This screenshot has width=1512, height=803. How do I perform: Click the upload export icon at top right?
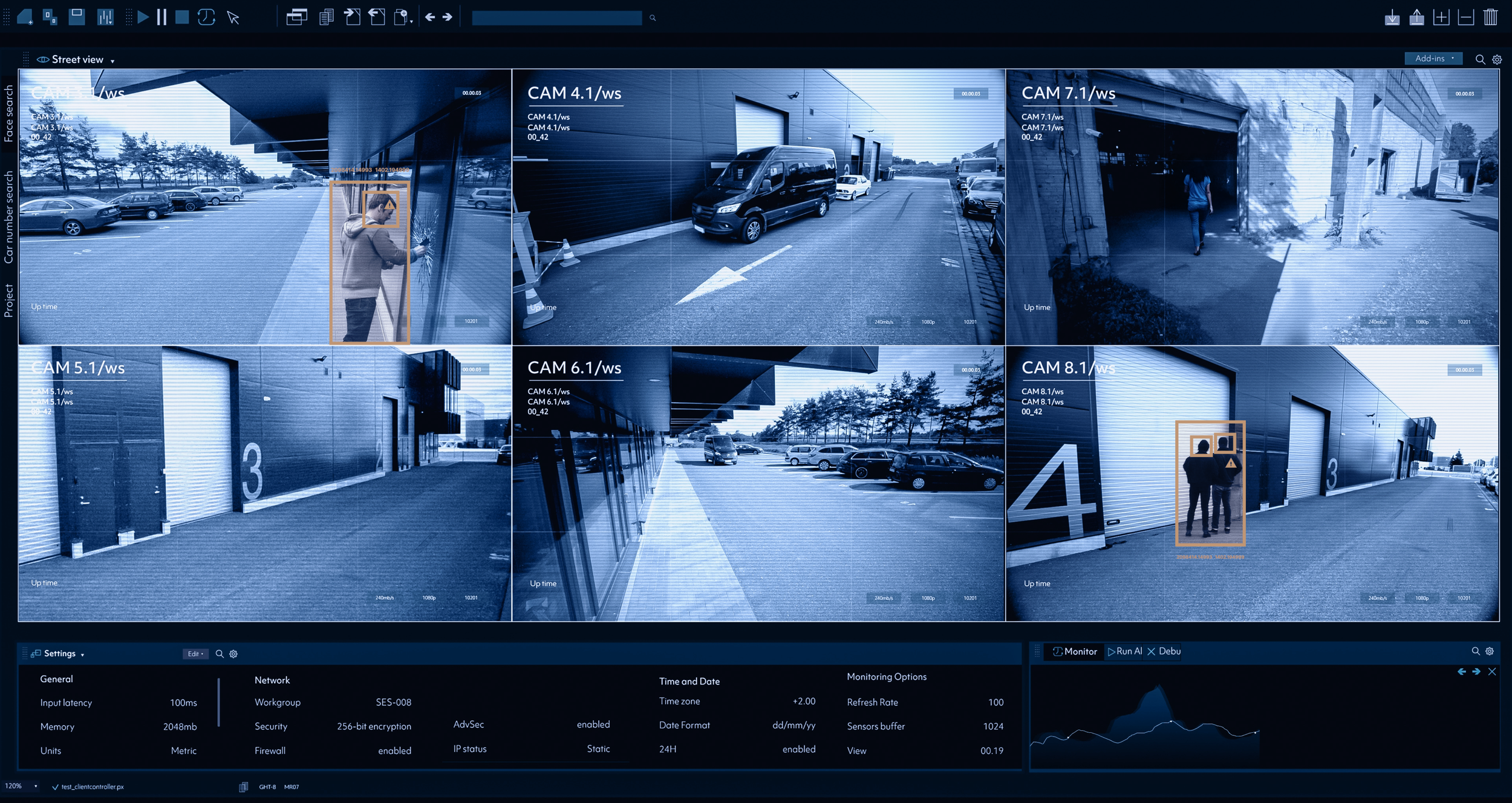pyautogui.click(x=1416, y=17)
